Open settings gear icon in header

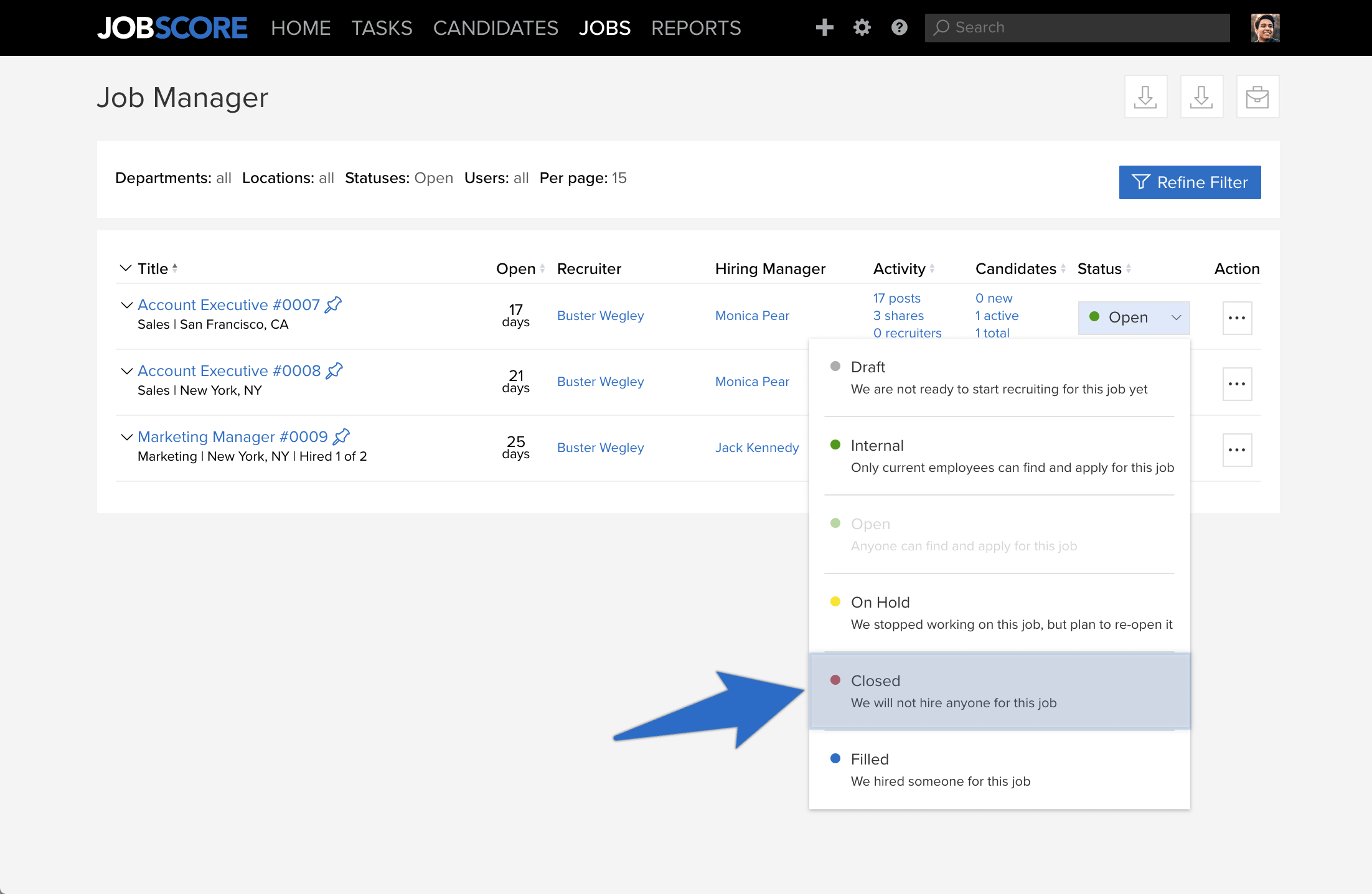(x=862, y=27)
